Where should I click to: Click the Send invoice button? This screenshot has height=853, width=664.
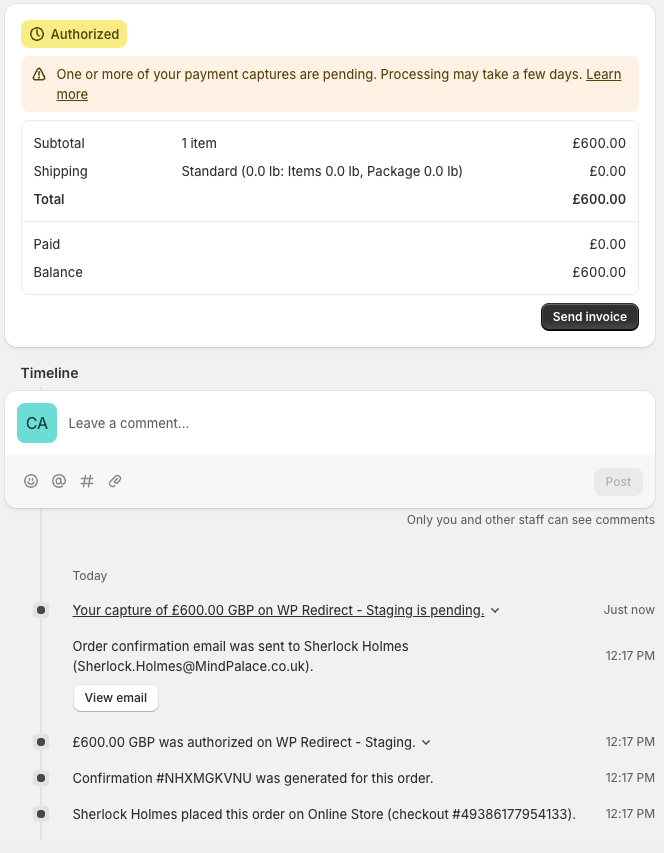589,317
